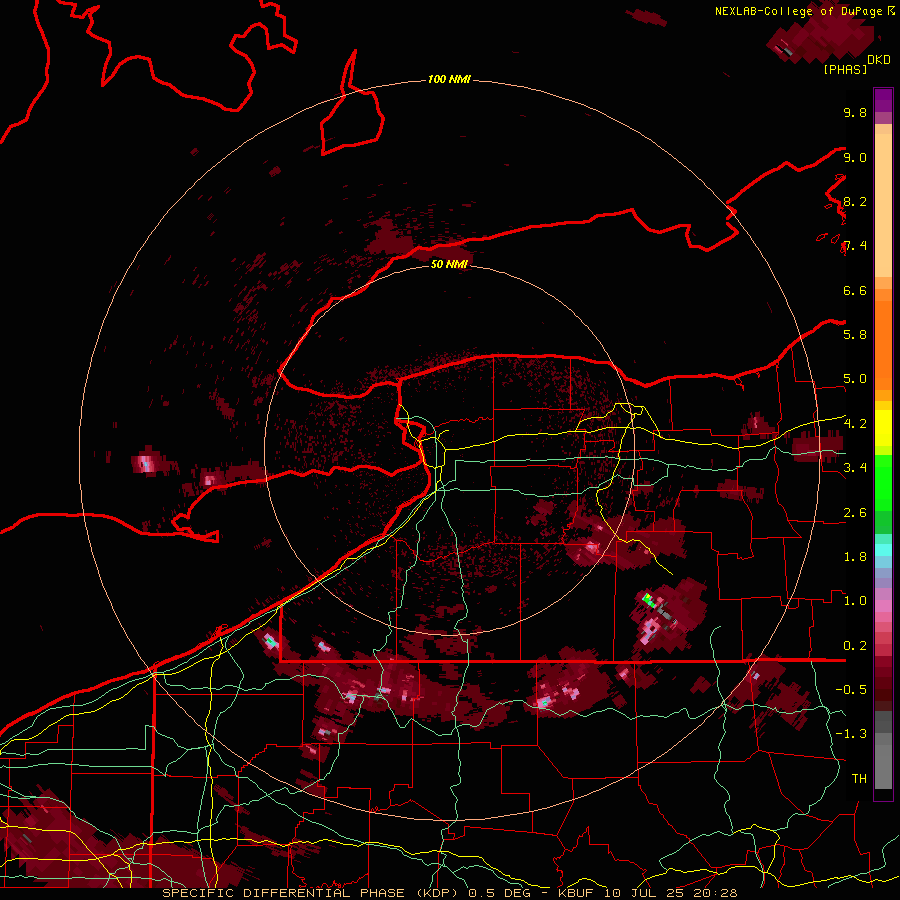The width and height of the screenshot is (900, 900).
Task: Click the -1.3 value on the color scale
Action: [851, 734]
